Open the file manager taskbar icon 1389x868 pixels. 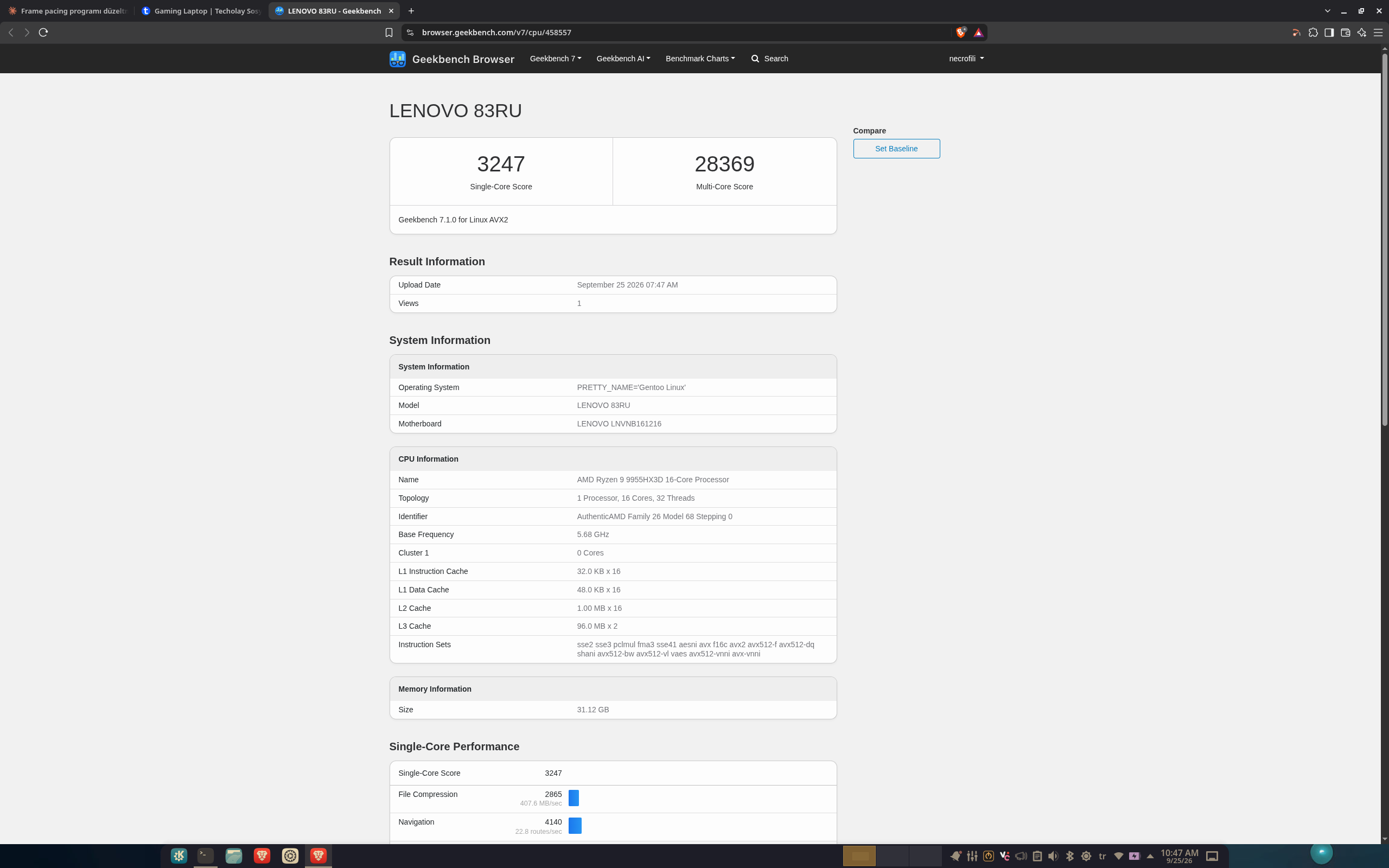234,856
